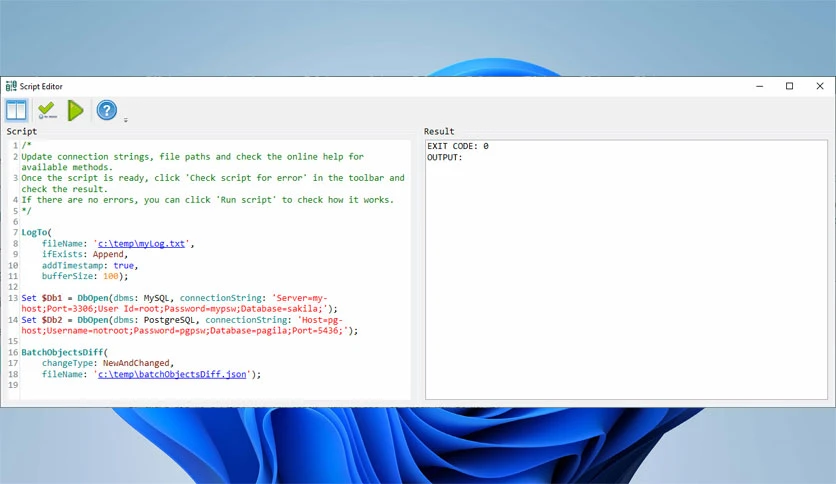The height and width of the screenshot is (484, 836).
Task: Open the c:\temp\myLog.txt link
Action: (x=141, y=244)
